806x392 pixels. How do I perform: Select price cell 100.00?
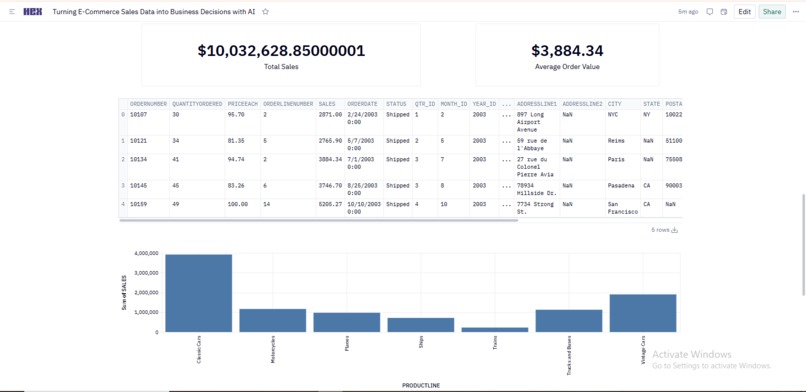click(x=243, y=208)
